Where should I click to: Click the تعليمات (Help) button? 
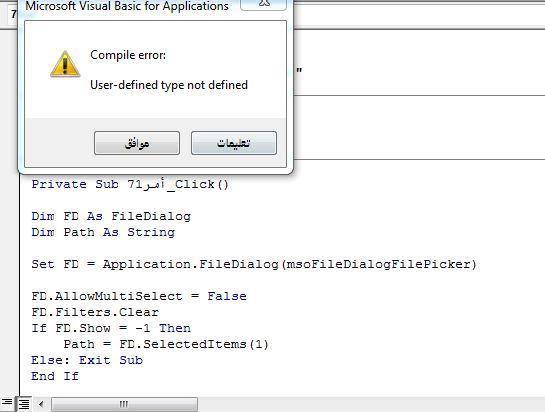pyautogui.click(x=234, y=143)
